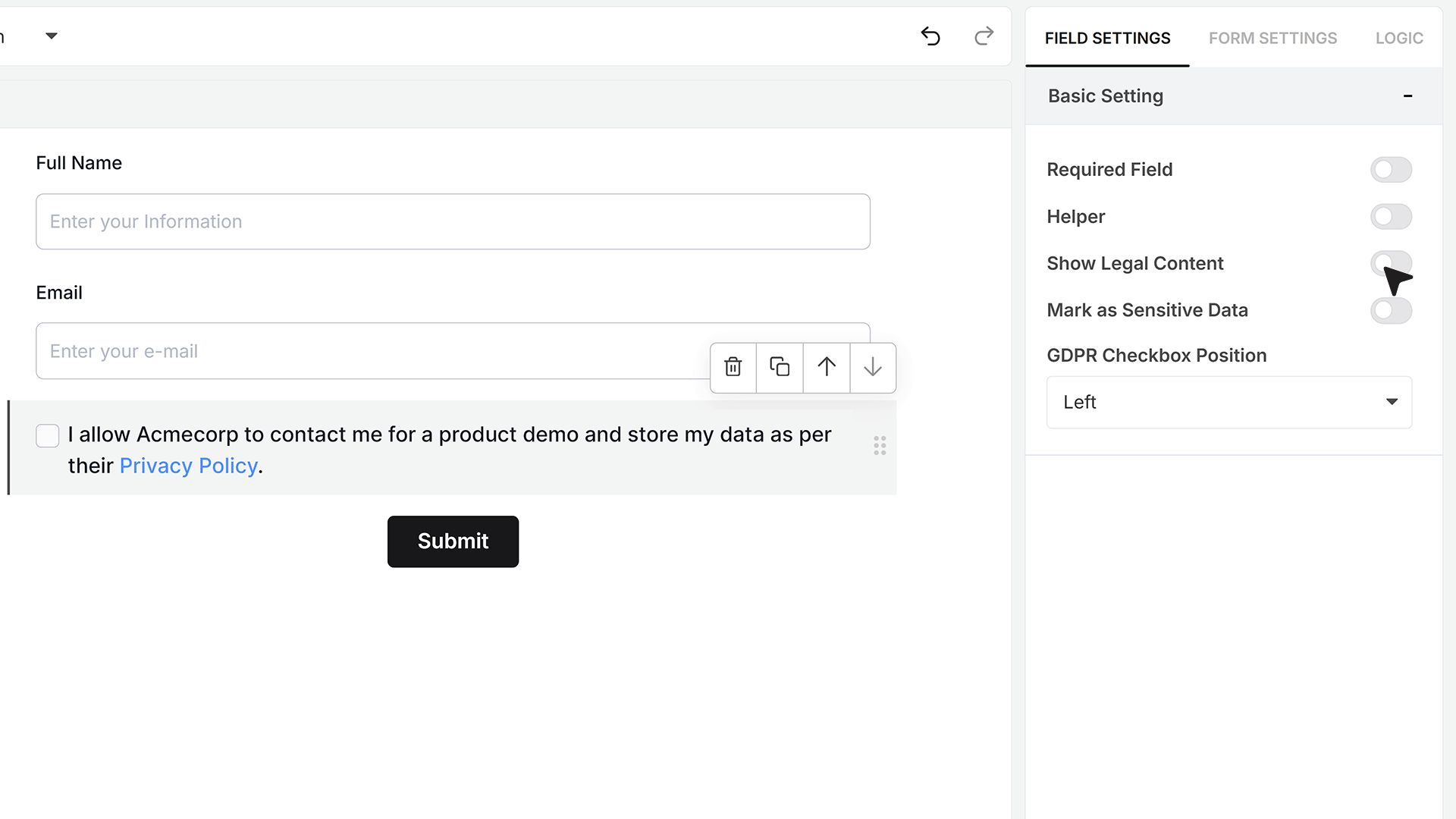Click the Submit button
The height and width of the screenshot is (819, 1456).
click(453, 541)
